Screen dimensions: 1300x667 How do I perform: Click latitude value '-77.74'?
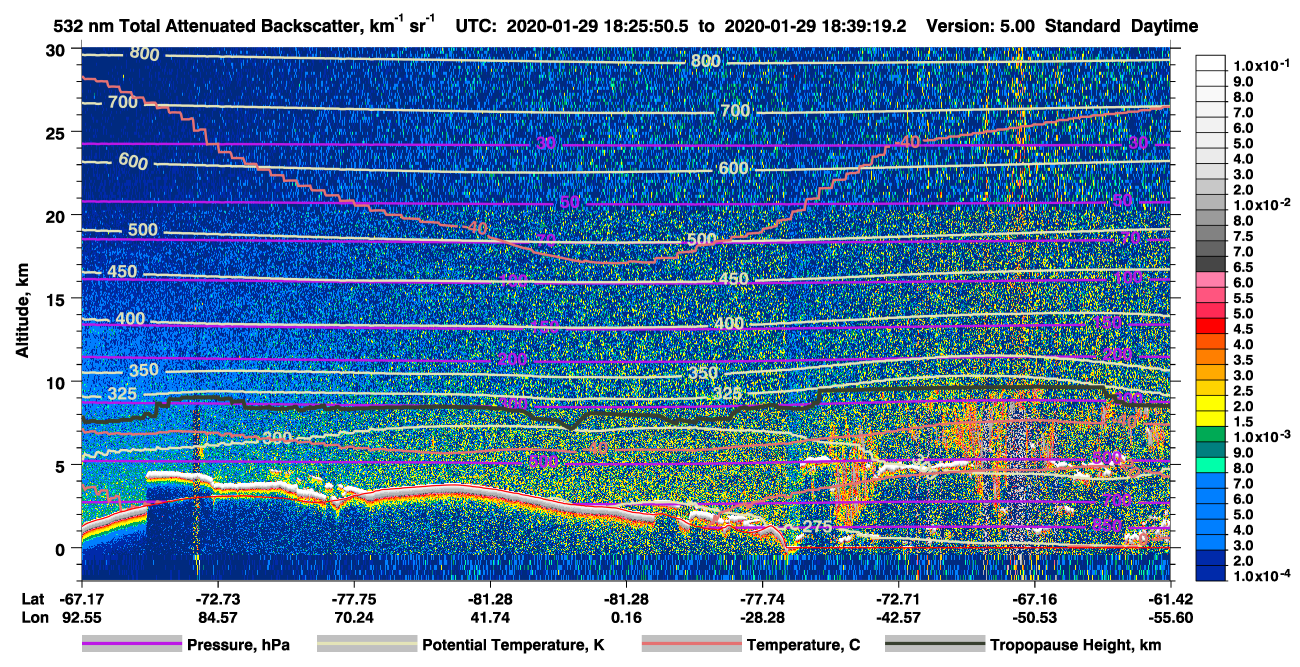click(x=762, y=598)
